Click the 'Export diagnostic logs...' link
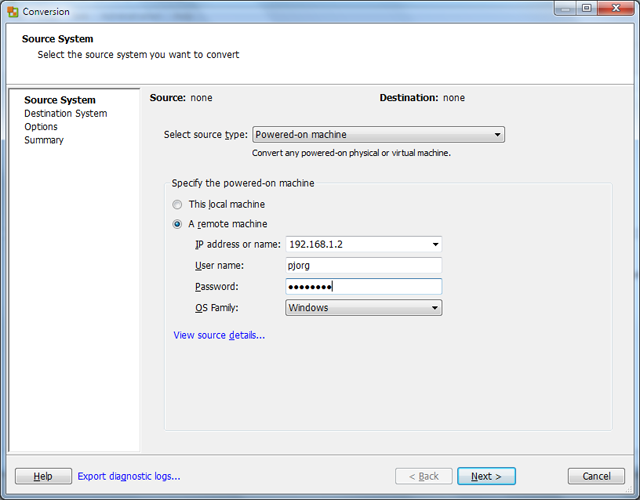 point(129,476)
